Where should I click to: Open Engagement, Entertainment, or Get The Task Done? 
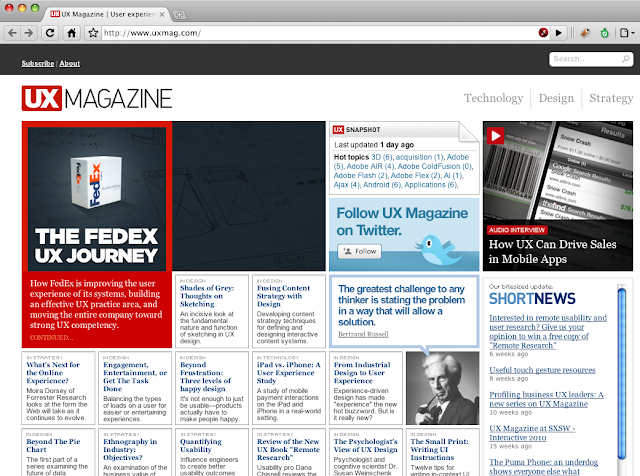coord(135,376)
